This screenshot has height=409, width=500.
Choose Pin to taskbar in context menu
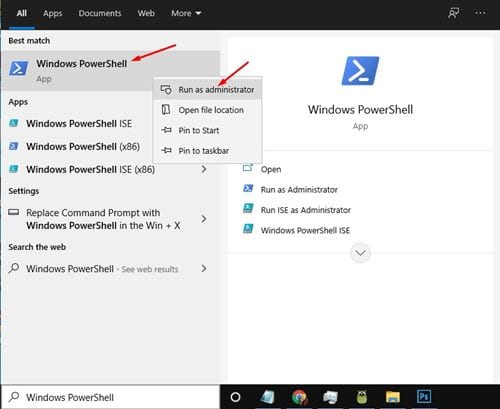pyautogui.click(x=207, y=151)
